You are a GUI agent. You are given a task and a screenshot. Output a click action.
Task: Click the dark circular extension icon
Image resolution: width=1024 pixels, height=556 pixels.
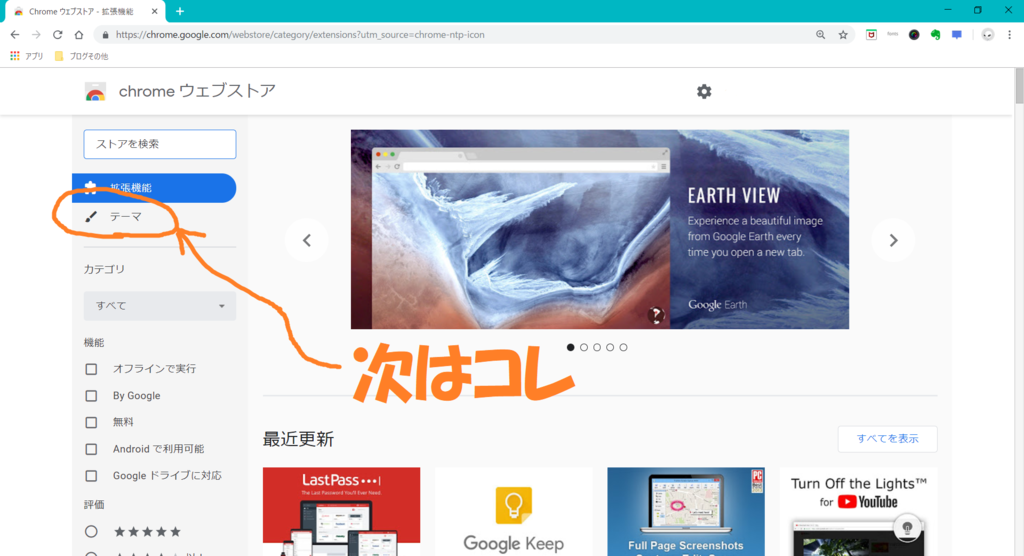coord(914,35)
